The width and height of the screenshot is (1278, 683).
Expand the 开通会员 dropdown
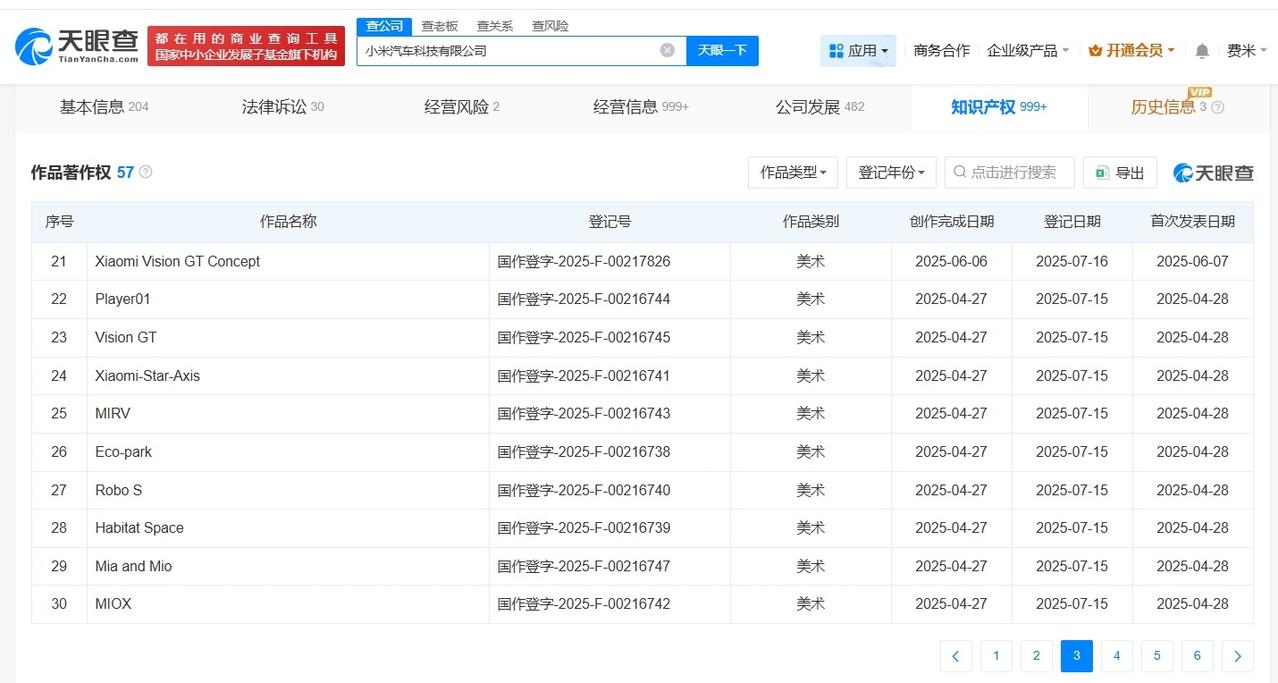[x=1131, y=49]
